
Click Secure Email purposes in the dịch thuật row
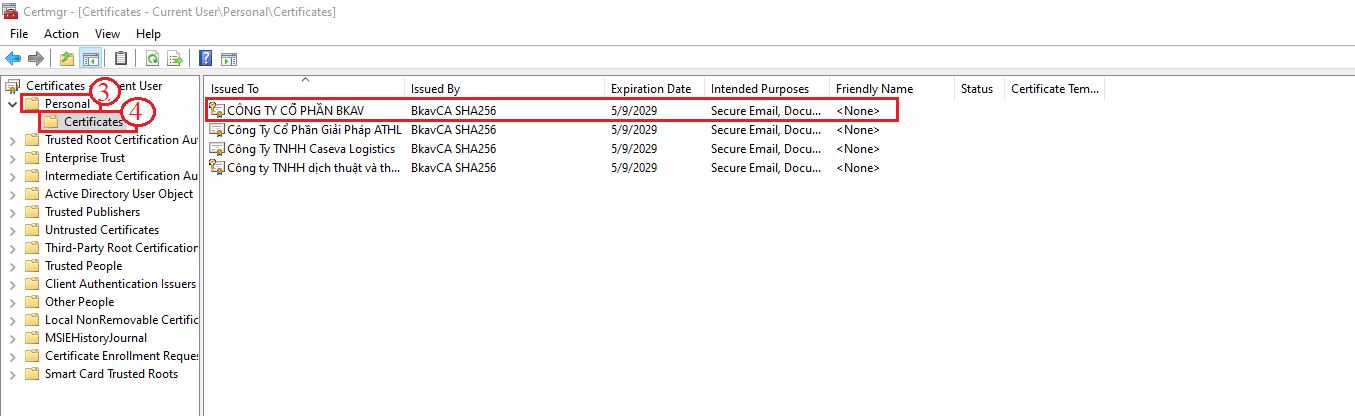(767, 168)
